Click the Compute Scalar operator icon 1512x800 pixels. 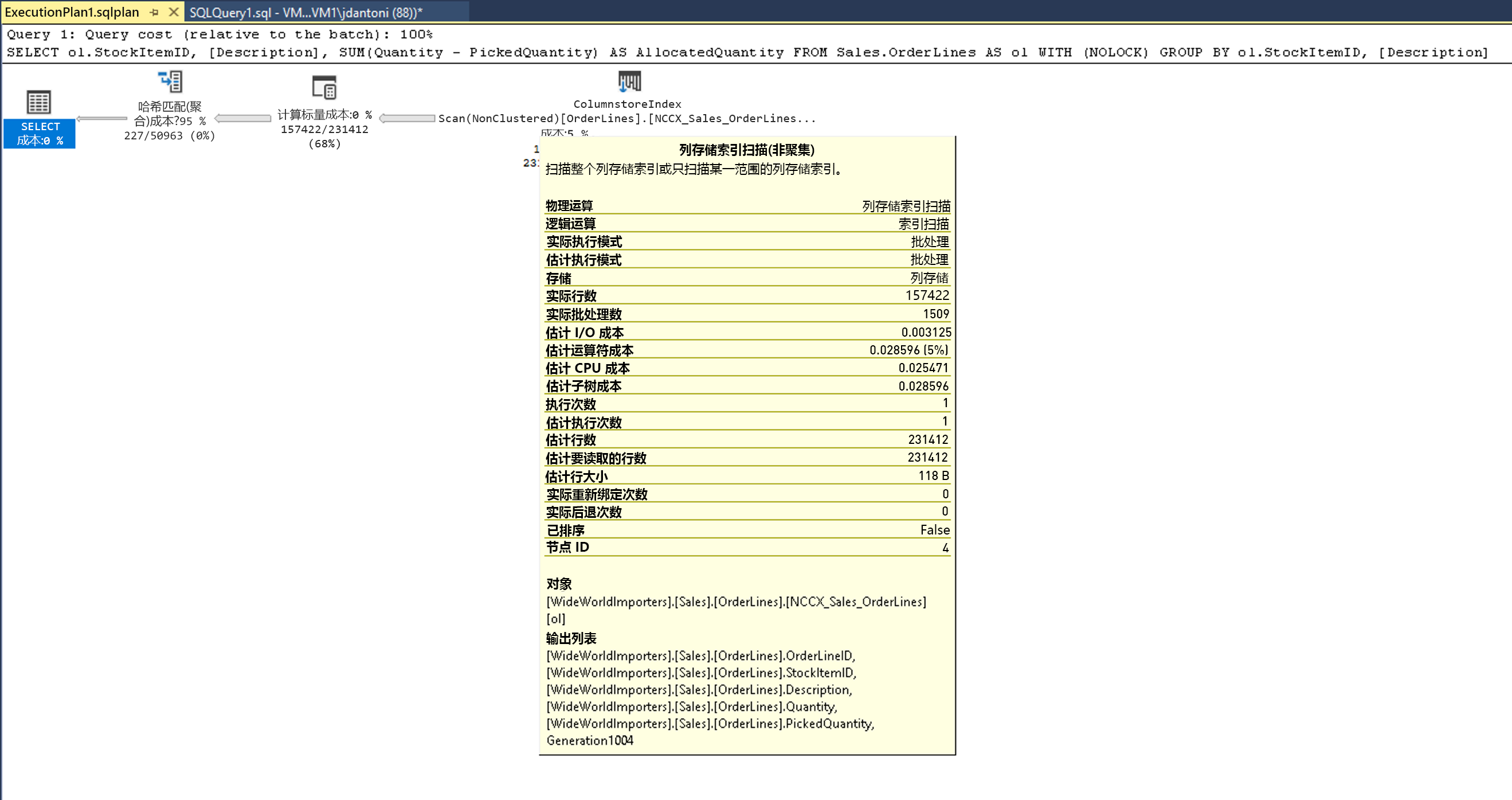(324, 88)
